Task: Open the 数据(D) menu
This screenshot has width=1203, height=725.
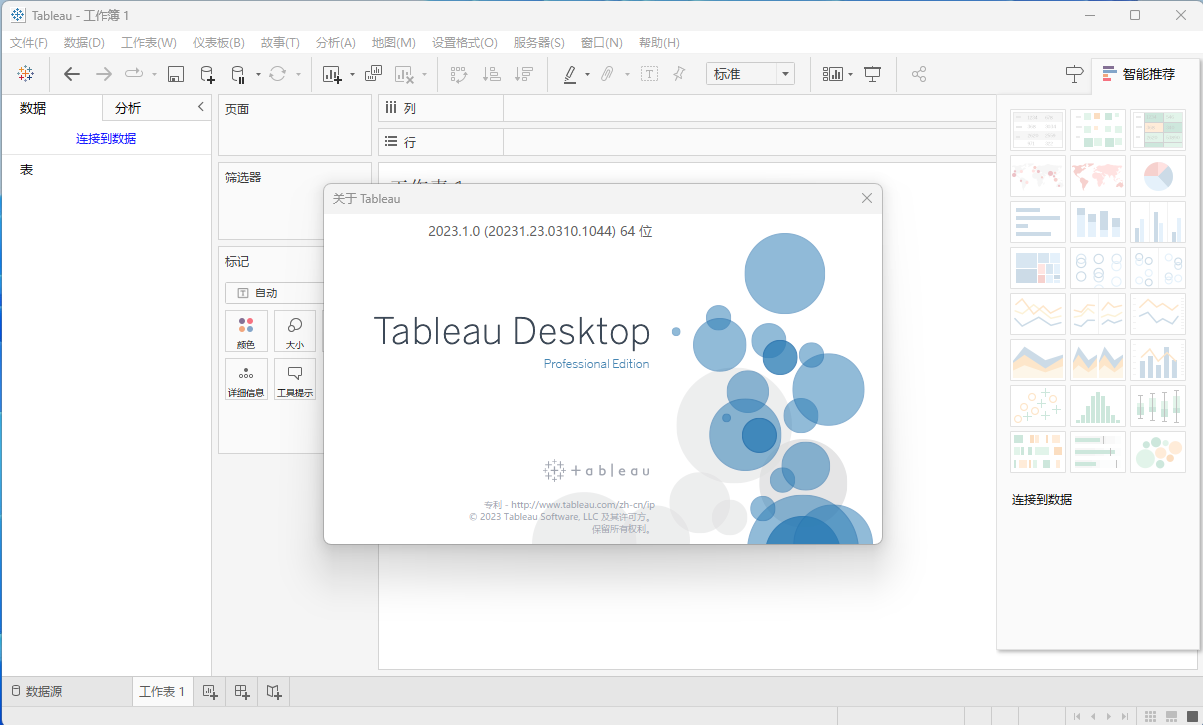Action: (x=84, y=43)
